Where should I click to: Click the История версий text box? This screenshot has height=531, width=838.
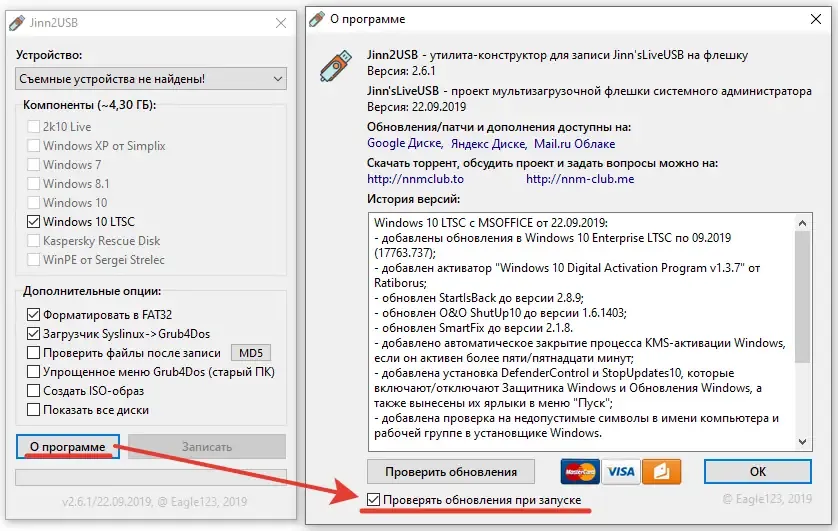(590, 332)
